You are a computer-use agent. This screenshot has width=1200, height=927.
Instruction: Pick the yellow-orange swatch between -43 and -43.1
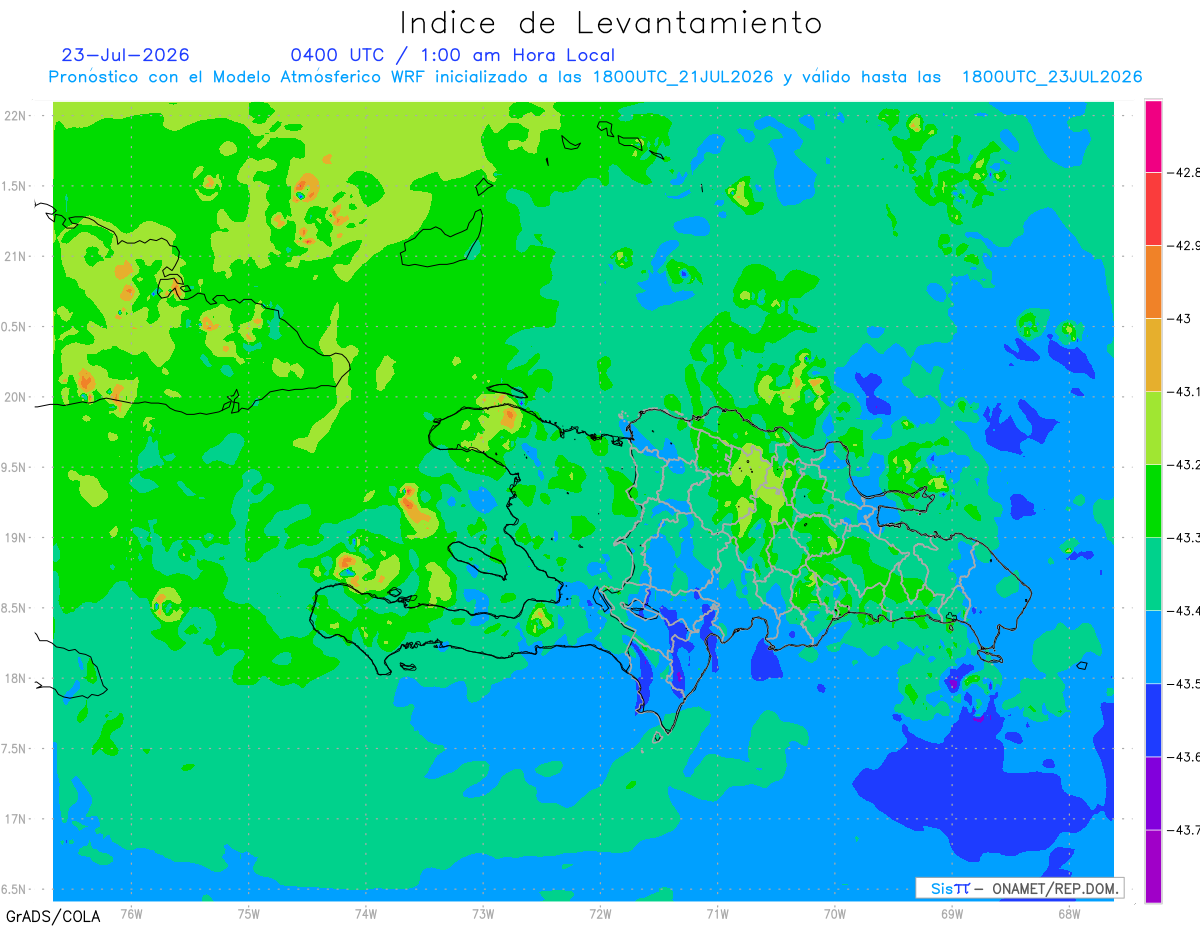[1153, 354]
